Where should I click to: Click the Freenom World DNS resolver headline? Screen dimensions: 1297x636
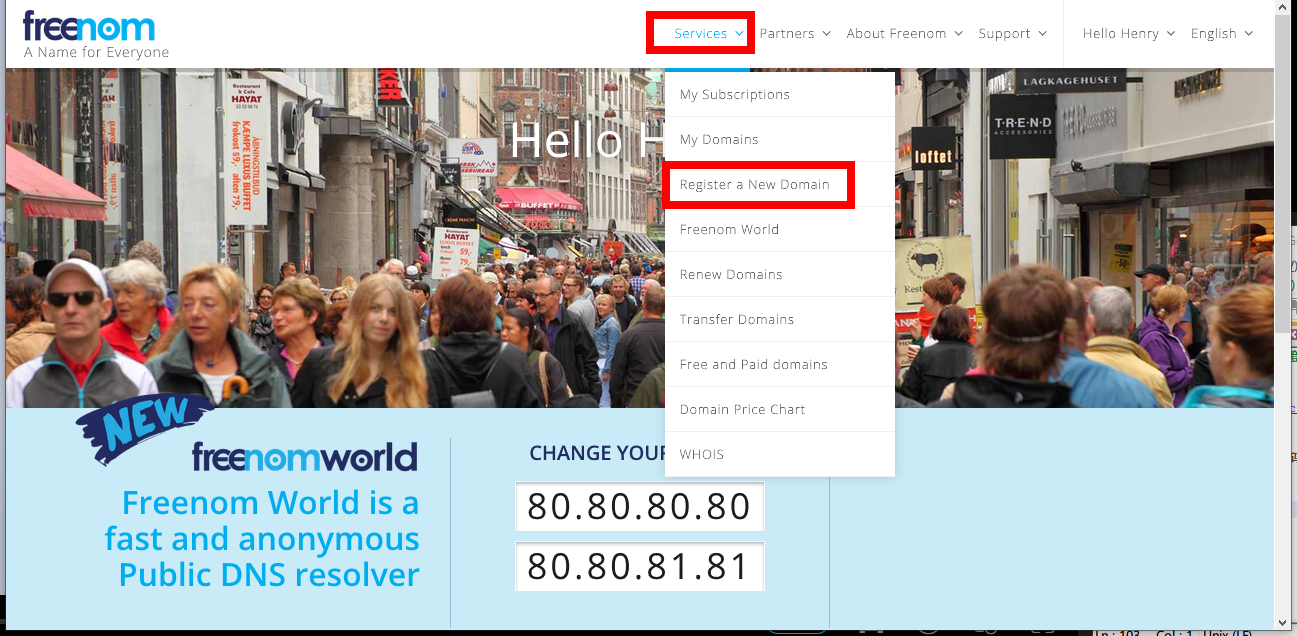(262, 538)
